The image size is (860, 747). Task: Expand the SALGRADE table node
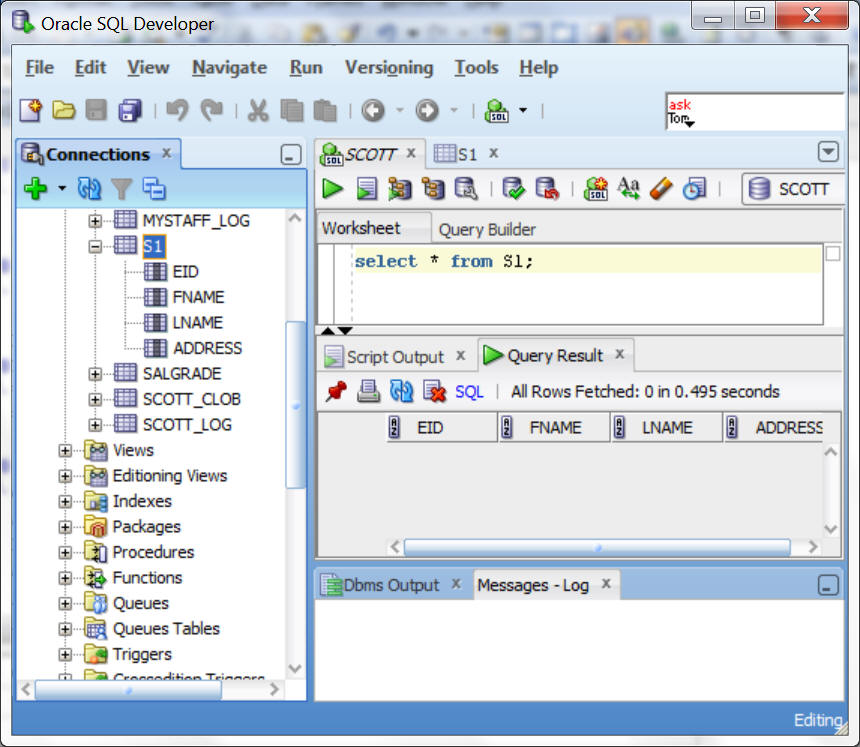point(95,374)
